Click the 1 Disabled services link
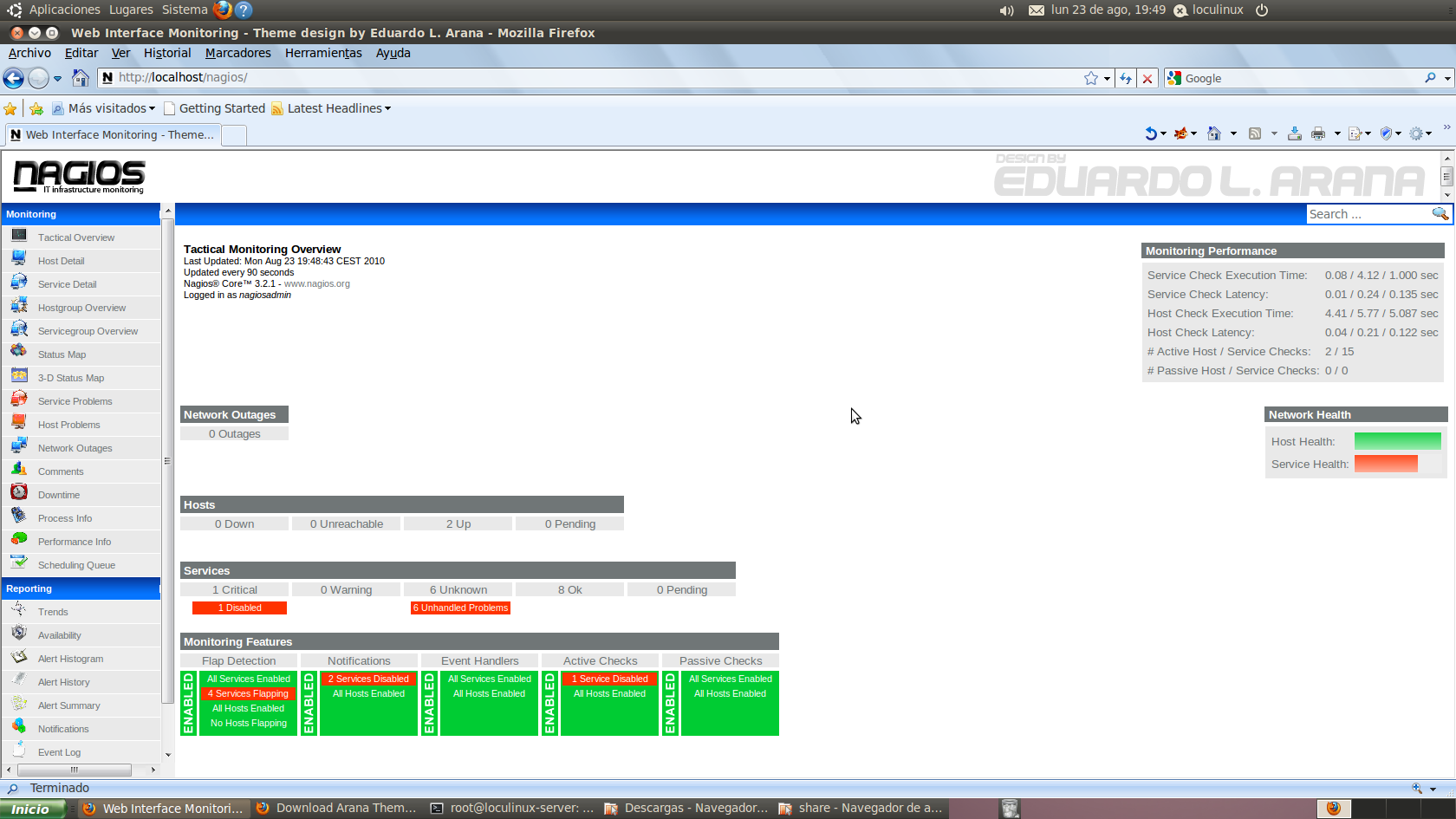 239,608
